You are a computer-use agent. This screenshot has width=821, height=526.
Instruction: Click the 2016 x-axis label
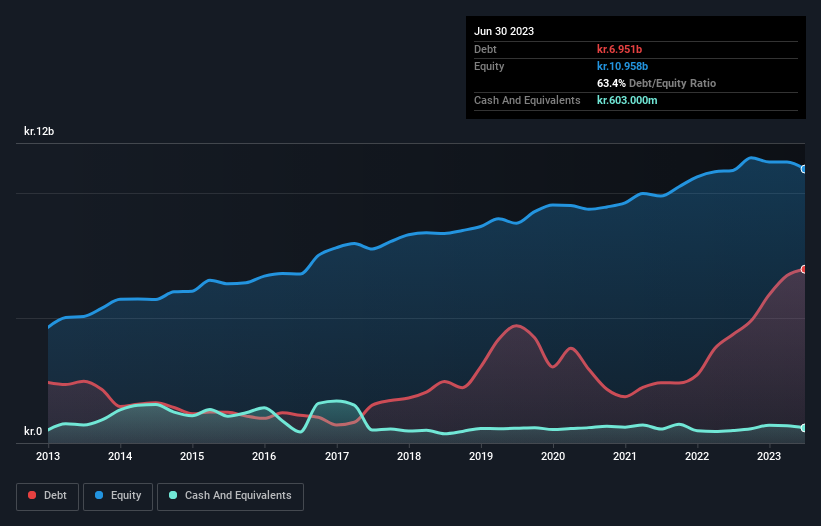[x=264, y=456]
